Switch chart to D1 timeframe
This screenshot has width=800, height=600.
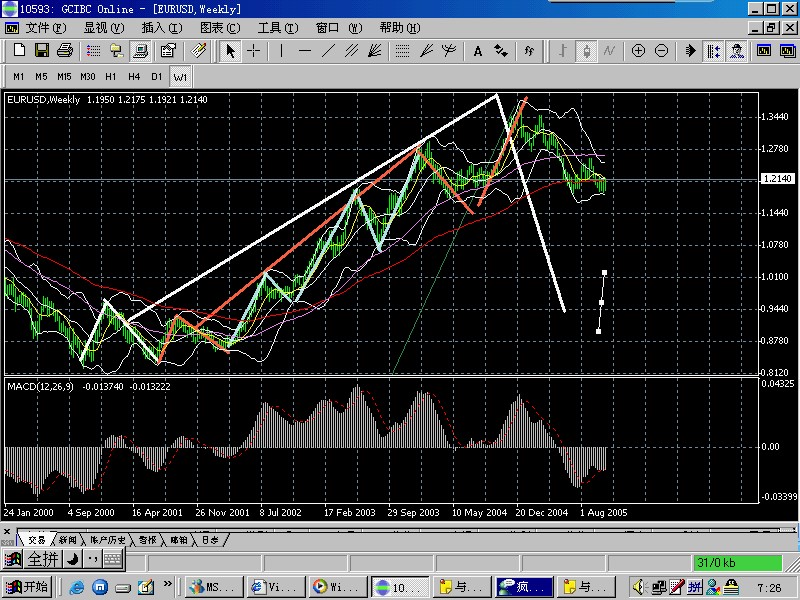pos(157,77)
